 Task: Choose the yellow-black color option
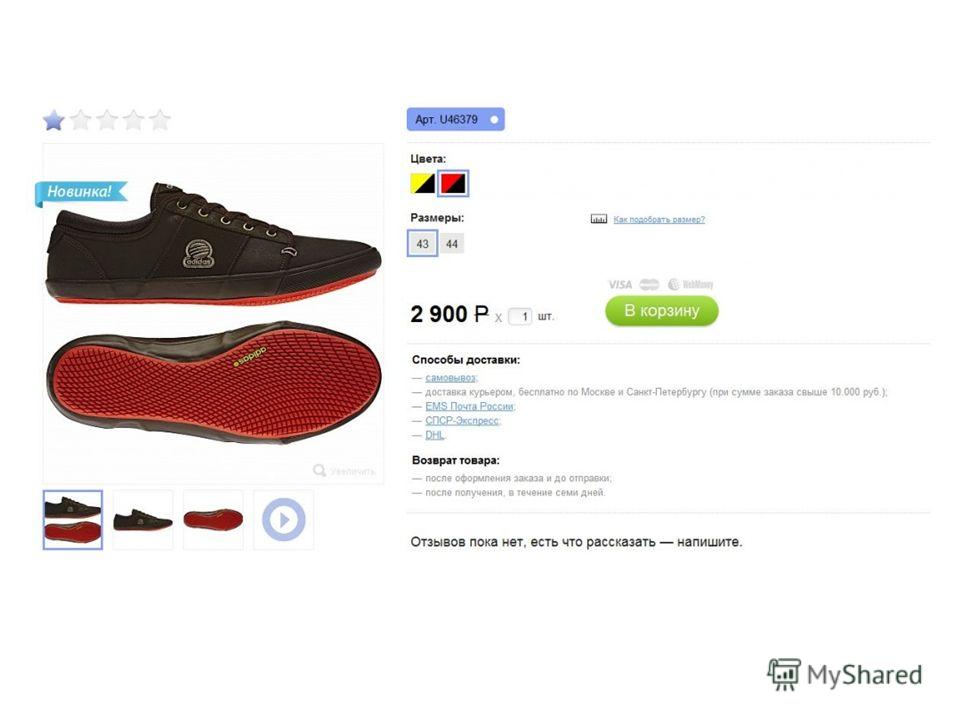coord(422,183)
